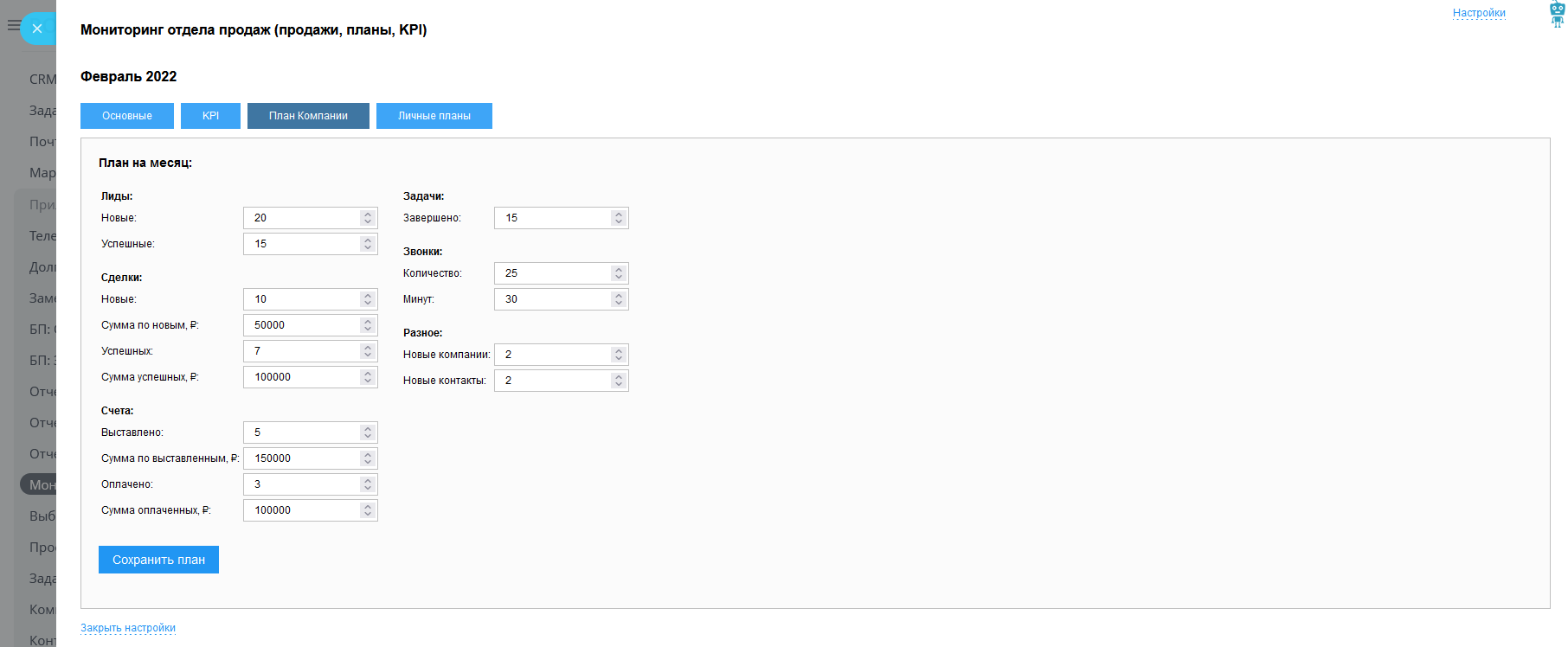The height and width of the screenshot is (647, 1568).
Task: Click the robot assistant icon
Action: tap(1557, 15)
